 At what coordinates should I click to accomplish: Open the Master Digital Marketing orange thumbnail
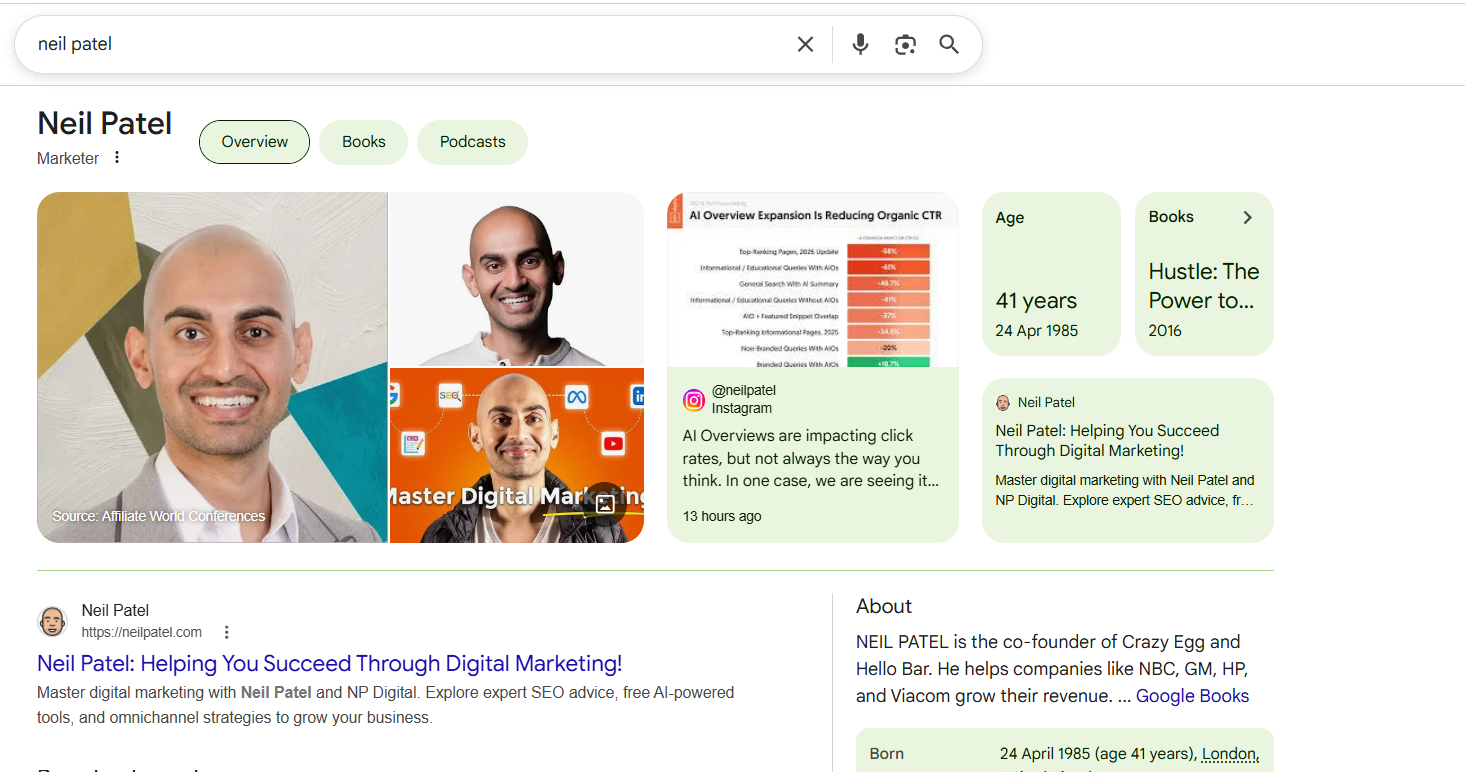click(x=516, y=456)
